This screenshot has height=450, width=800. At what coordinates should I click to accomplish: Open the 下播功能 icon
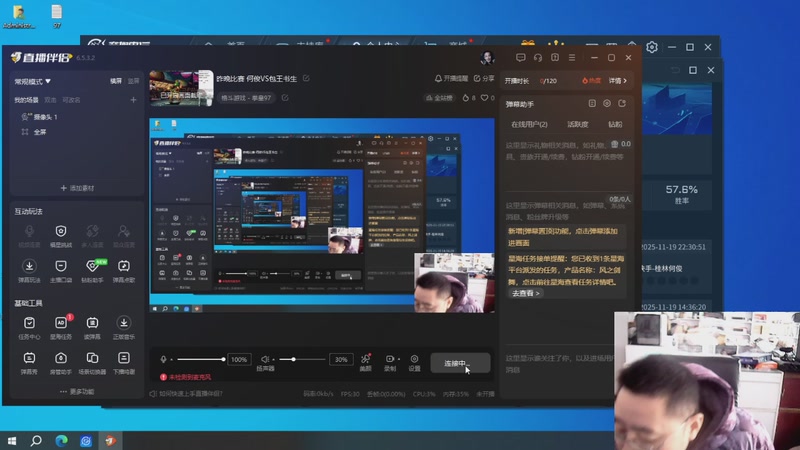[124, 358]
